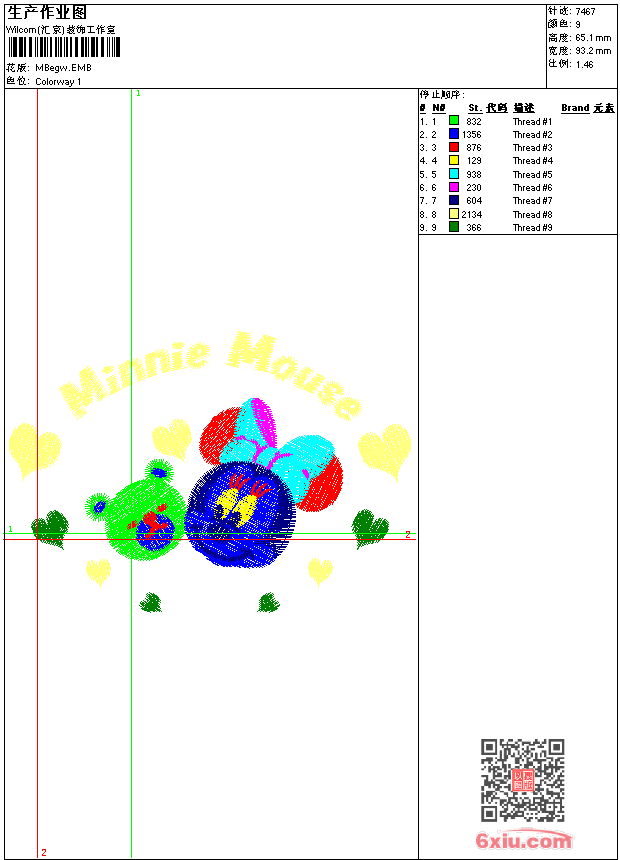The image size is (620, 860).
Task: Click the 'Colorway 1' label
Action: (58, 82)
